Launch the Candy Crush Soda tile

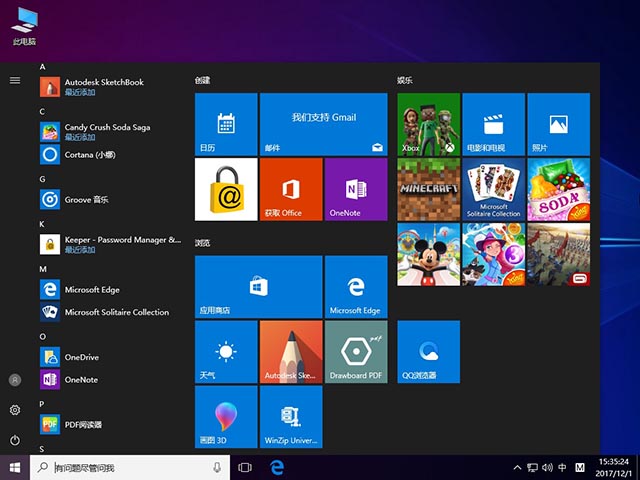point(558,189)
